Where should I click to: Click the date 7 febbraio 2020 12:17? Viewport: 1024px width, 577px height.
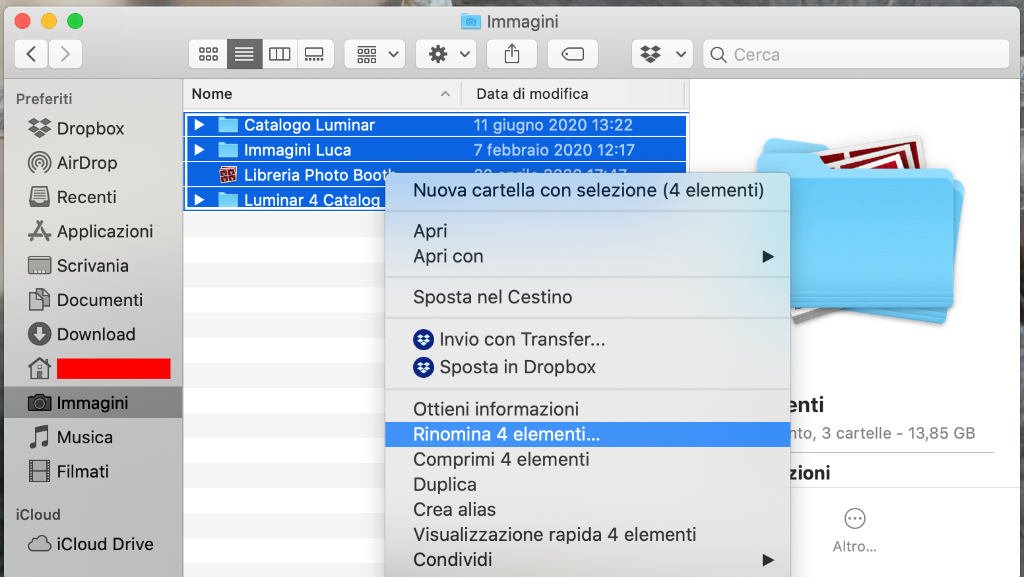(x=554, y=150)
